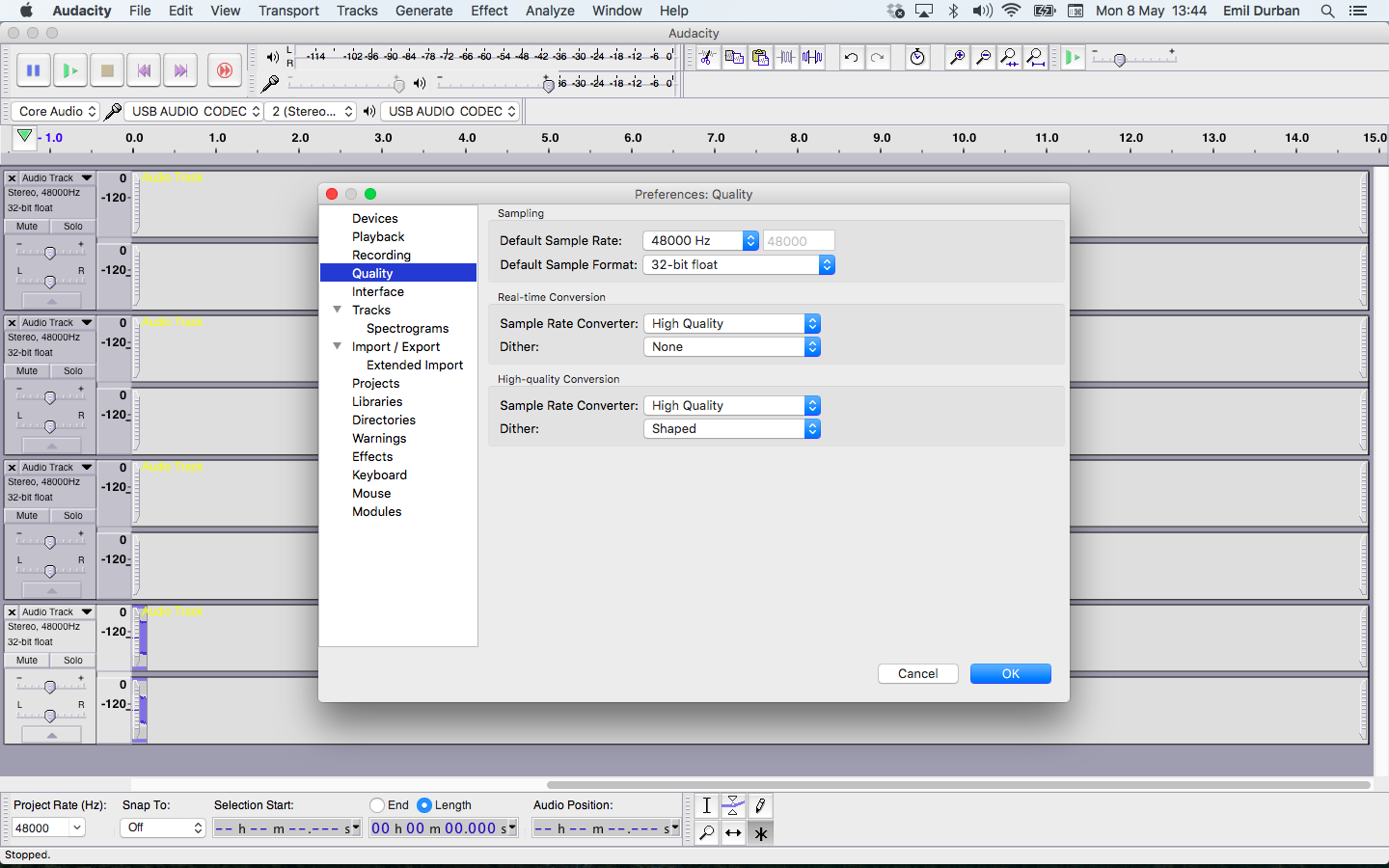Click the green timeline quick-play triangle
1389x868 pixels.
(24, 137)
